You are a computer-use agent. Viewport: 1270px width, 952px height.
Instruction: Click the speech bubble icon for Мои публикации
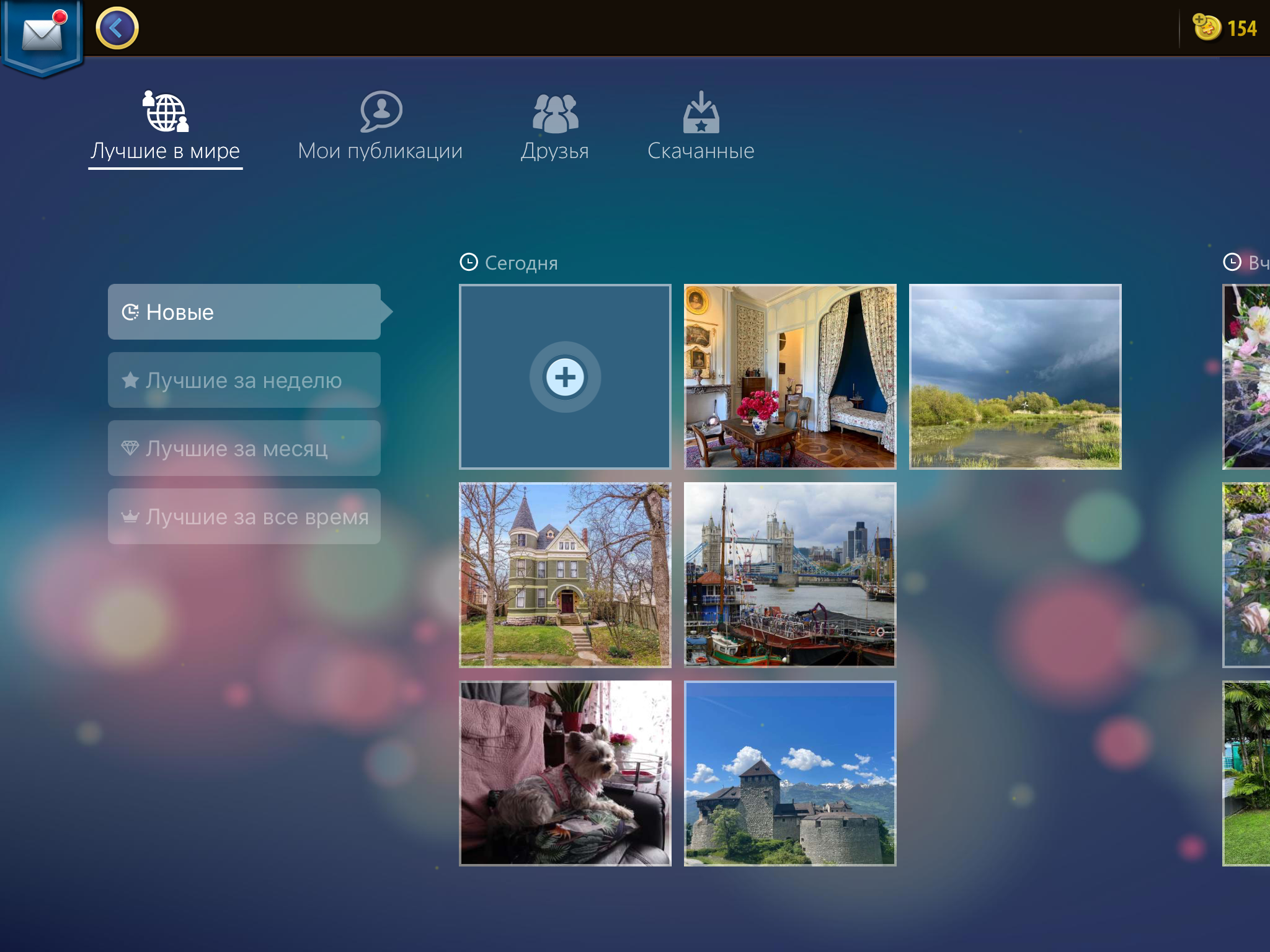click(x=381, y=112)
